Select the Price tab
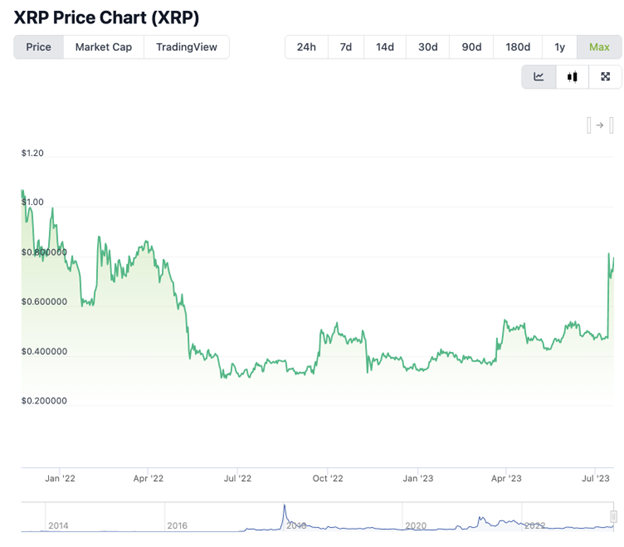This screenshot has width=624, height=547. point(38,47)
